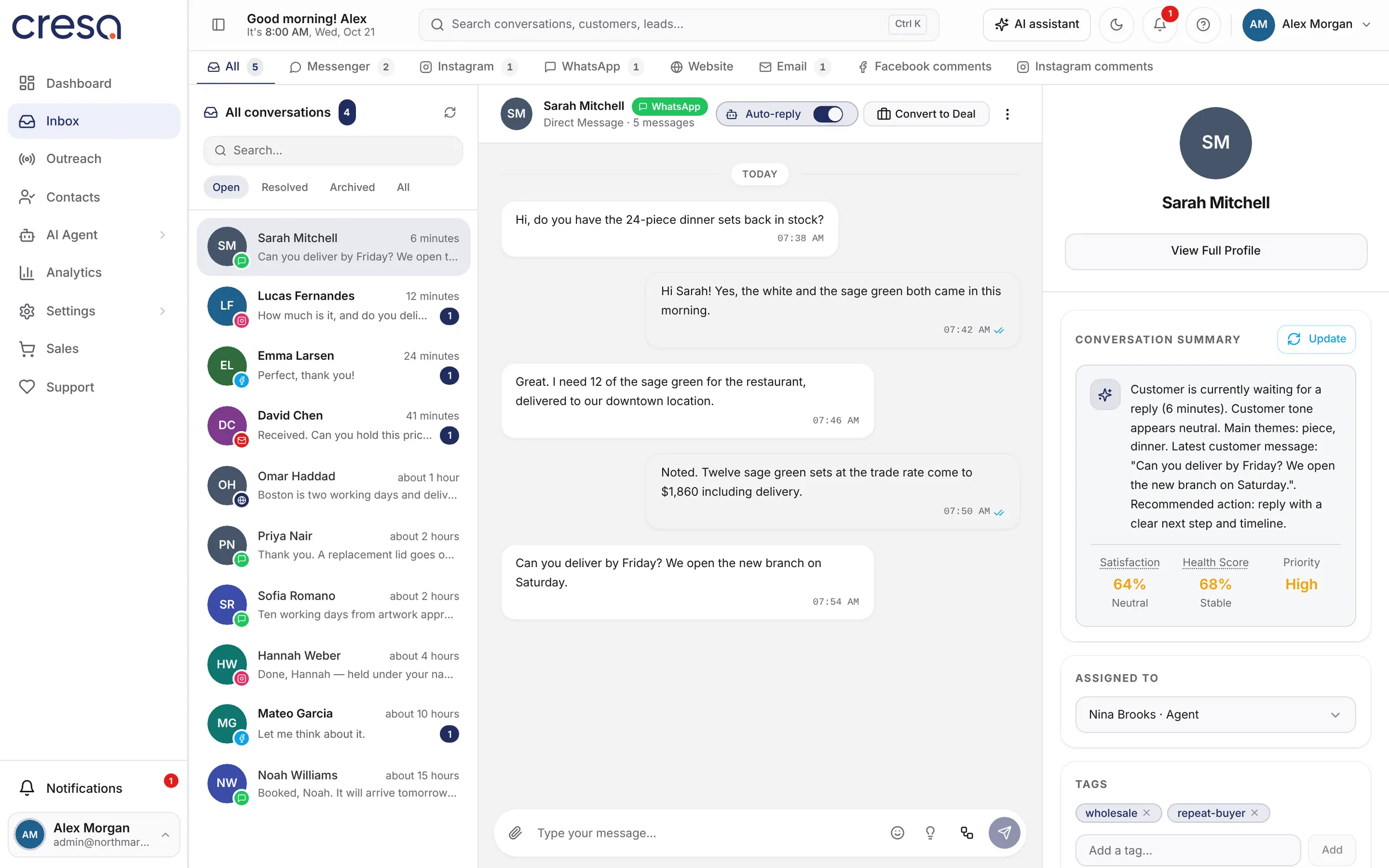Open Support in the sidebar
Image resolution: width=1389 pixels, height=868 pixels.
point(94,387)
